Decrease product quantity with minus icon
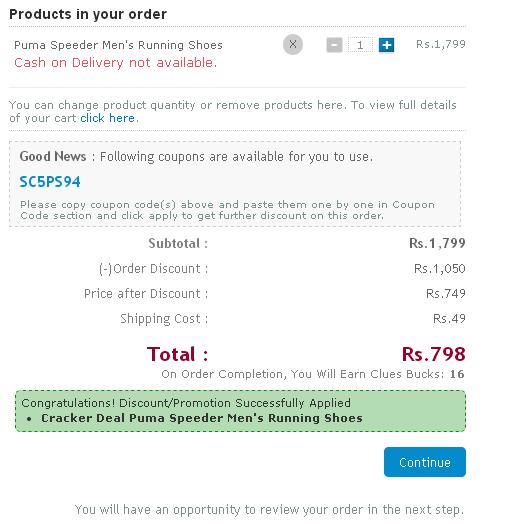 pos(334,45)
